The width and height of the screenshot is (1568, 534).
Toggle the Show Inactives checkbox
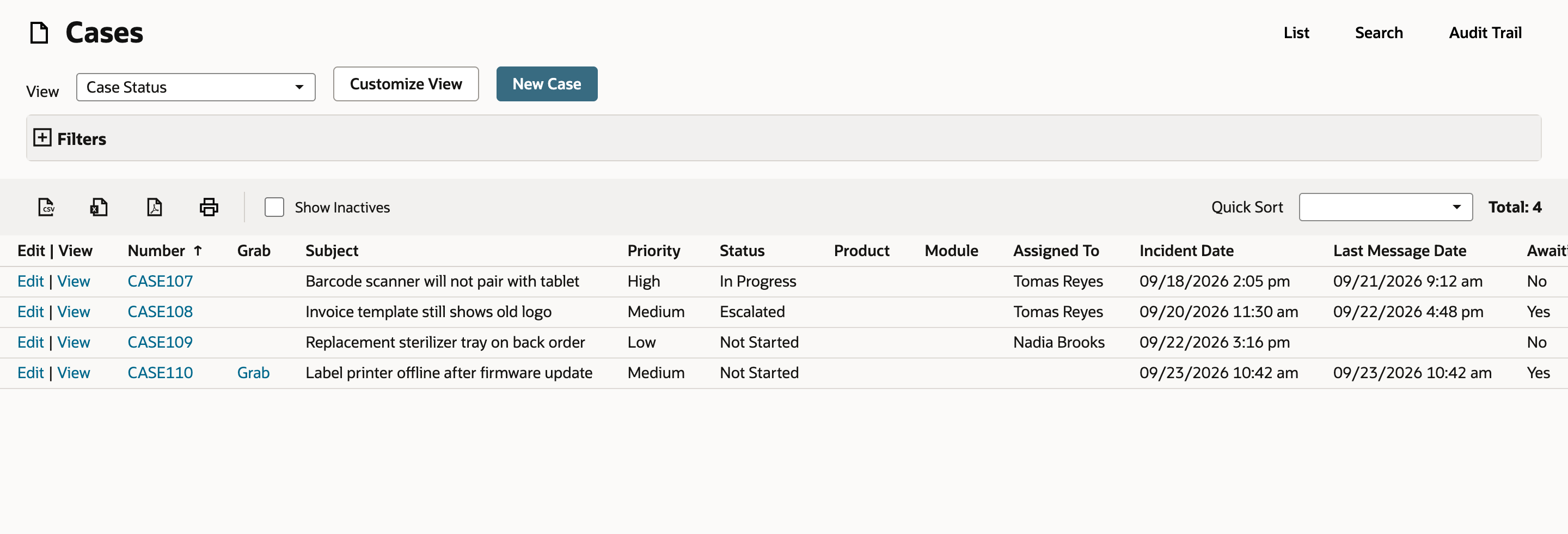274,207
